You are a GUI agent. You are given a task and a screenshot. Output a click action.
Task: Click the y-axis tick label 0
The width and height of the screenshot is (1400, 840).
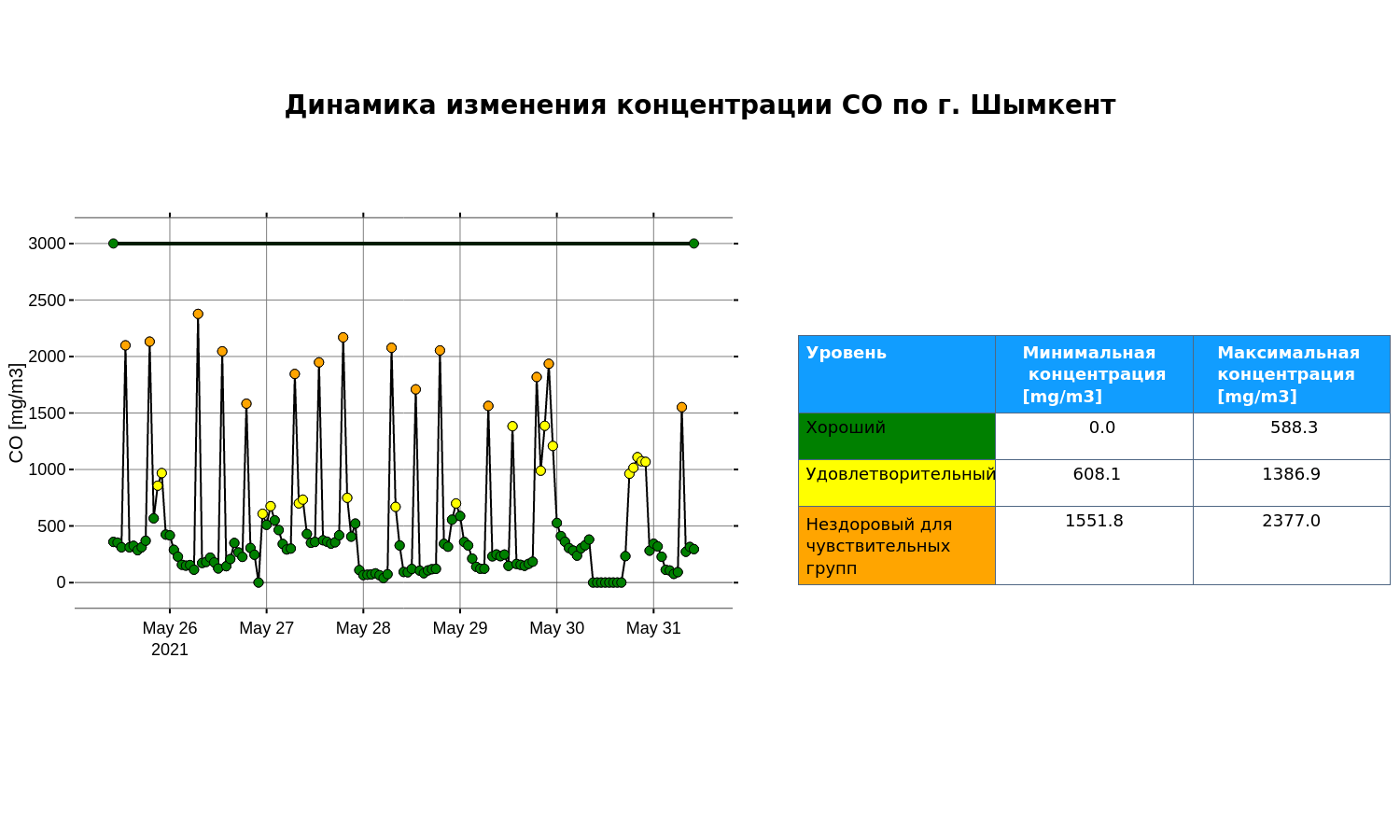click(x=62, y=582)
